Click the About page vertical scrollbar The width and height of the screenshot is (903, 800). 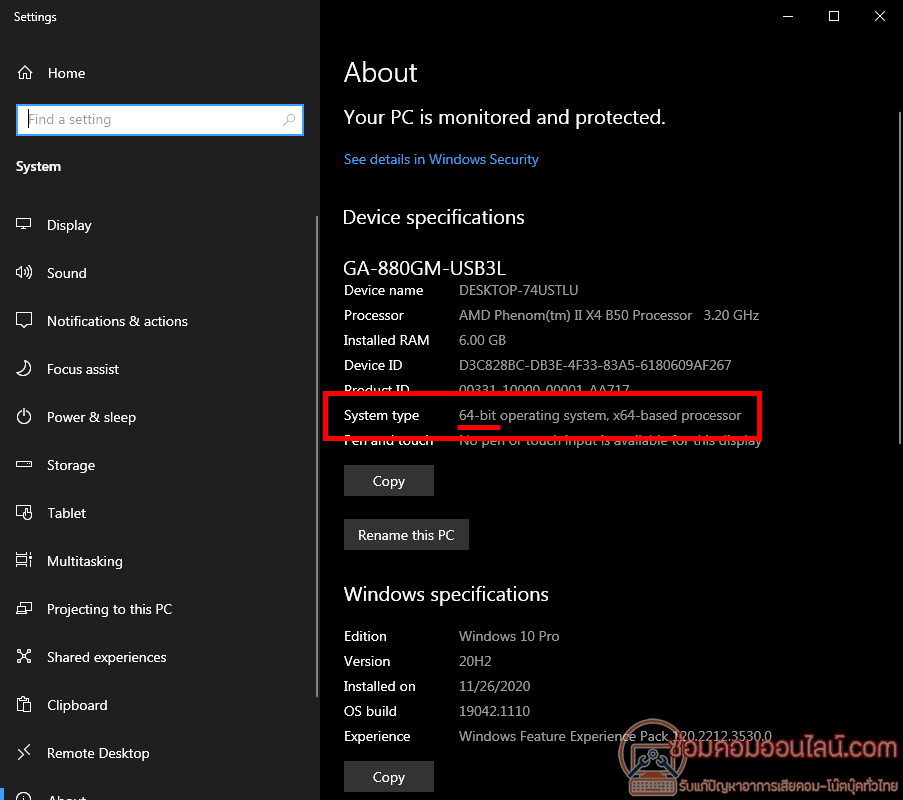tap(900, 277)
